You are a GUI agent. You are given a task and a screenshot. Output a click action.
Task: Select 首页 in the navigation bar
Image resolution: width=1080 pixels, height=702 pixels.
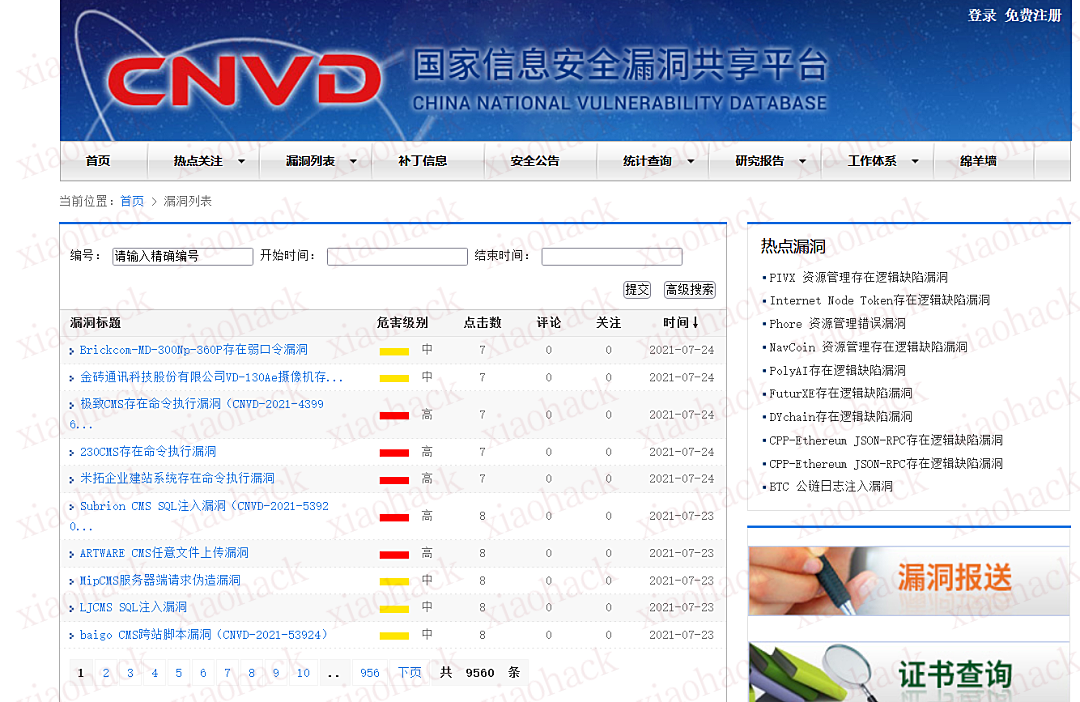(99, 160)
